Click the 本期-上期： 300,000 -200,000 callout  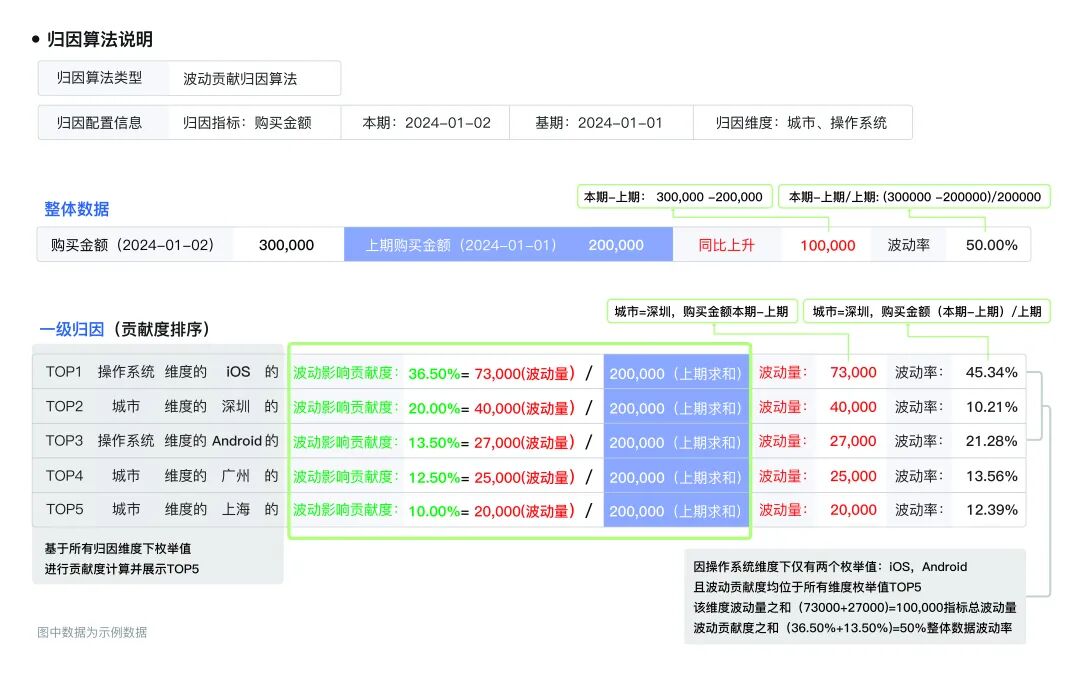point(674,197)
